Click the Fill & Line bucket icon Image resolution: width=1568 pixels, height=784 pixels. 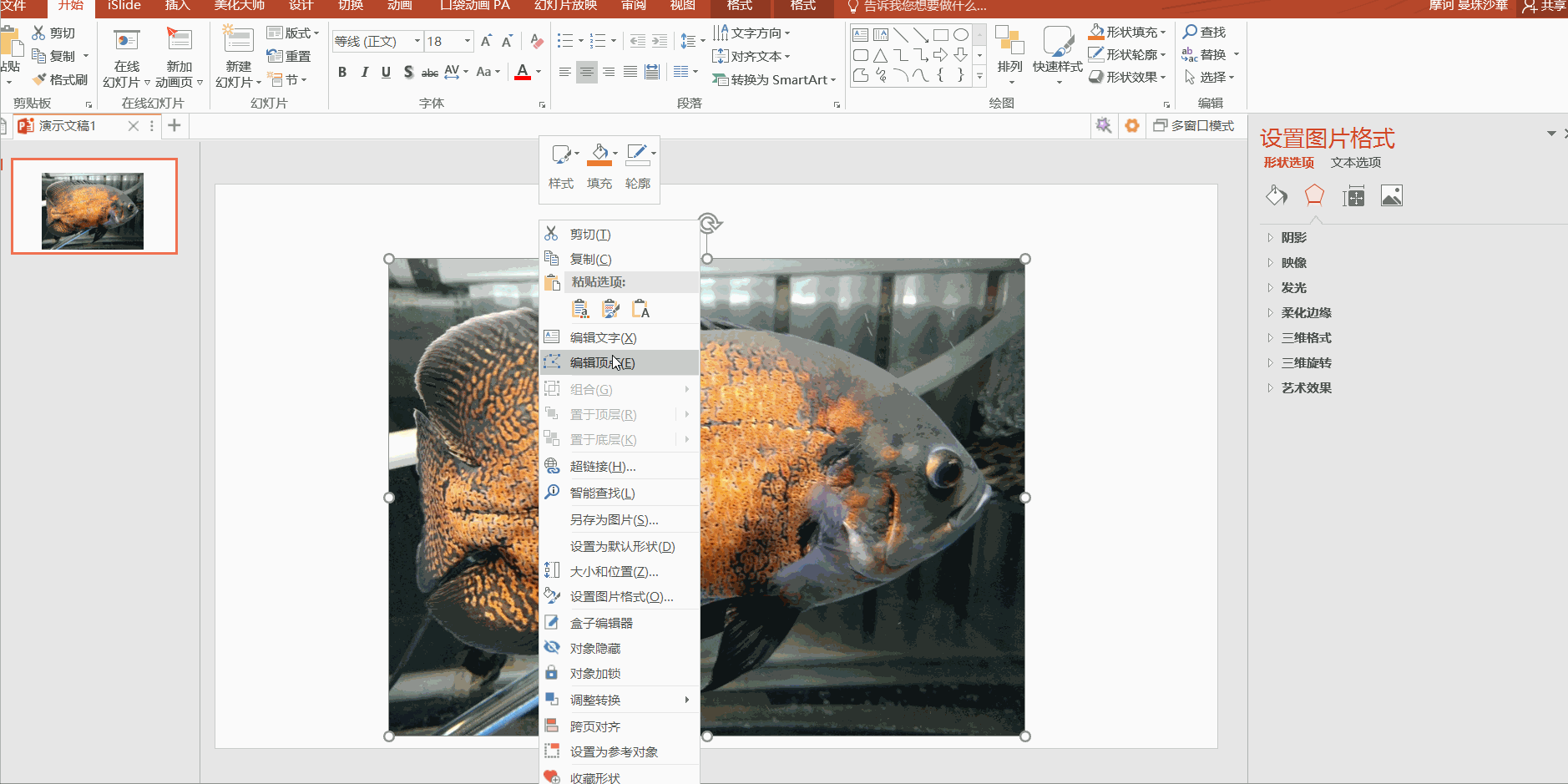[1276, 196]
